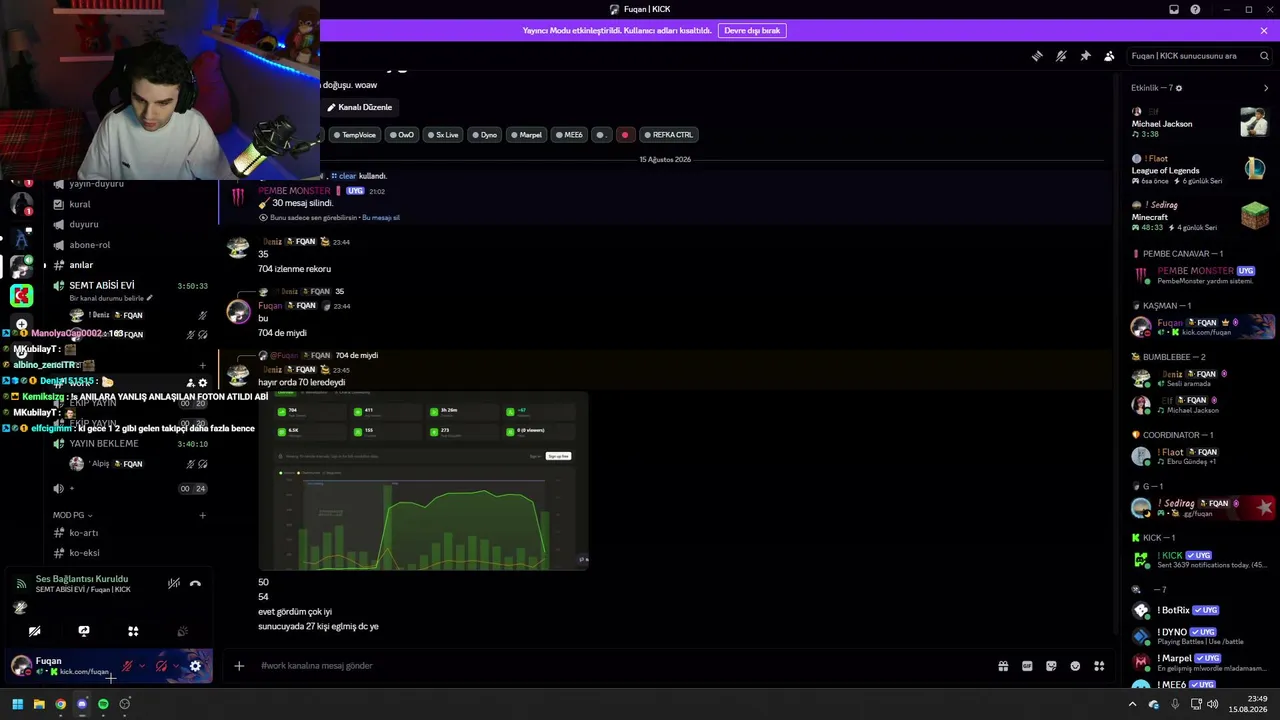Open user settings gear
Viewport: 1280px width, 720px height.
coord(195,666)
